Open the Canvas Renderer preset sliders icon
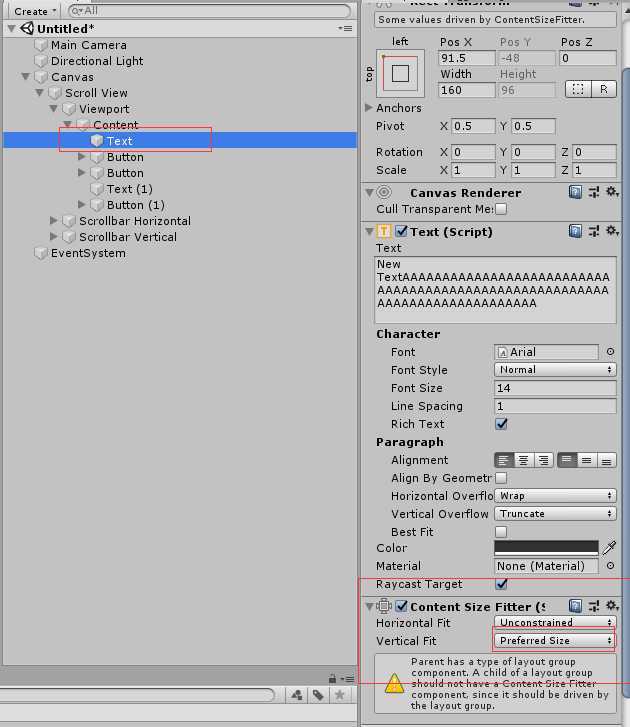This screenshot has width=630, height=727. [594, 192]
